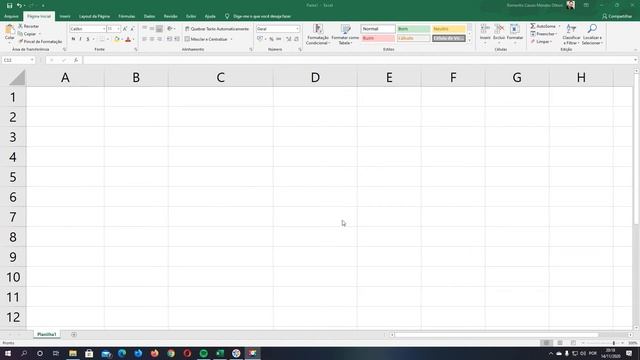Screen dimensions: 640x360
Task: Open the fill color dropdown arrow
Action: pos(122,39)
